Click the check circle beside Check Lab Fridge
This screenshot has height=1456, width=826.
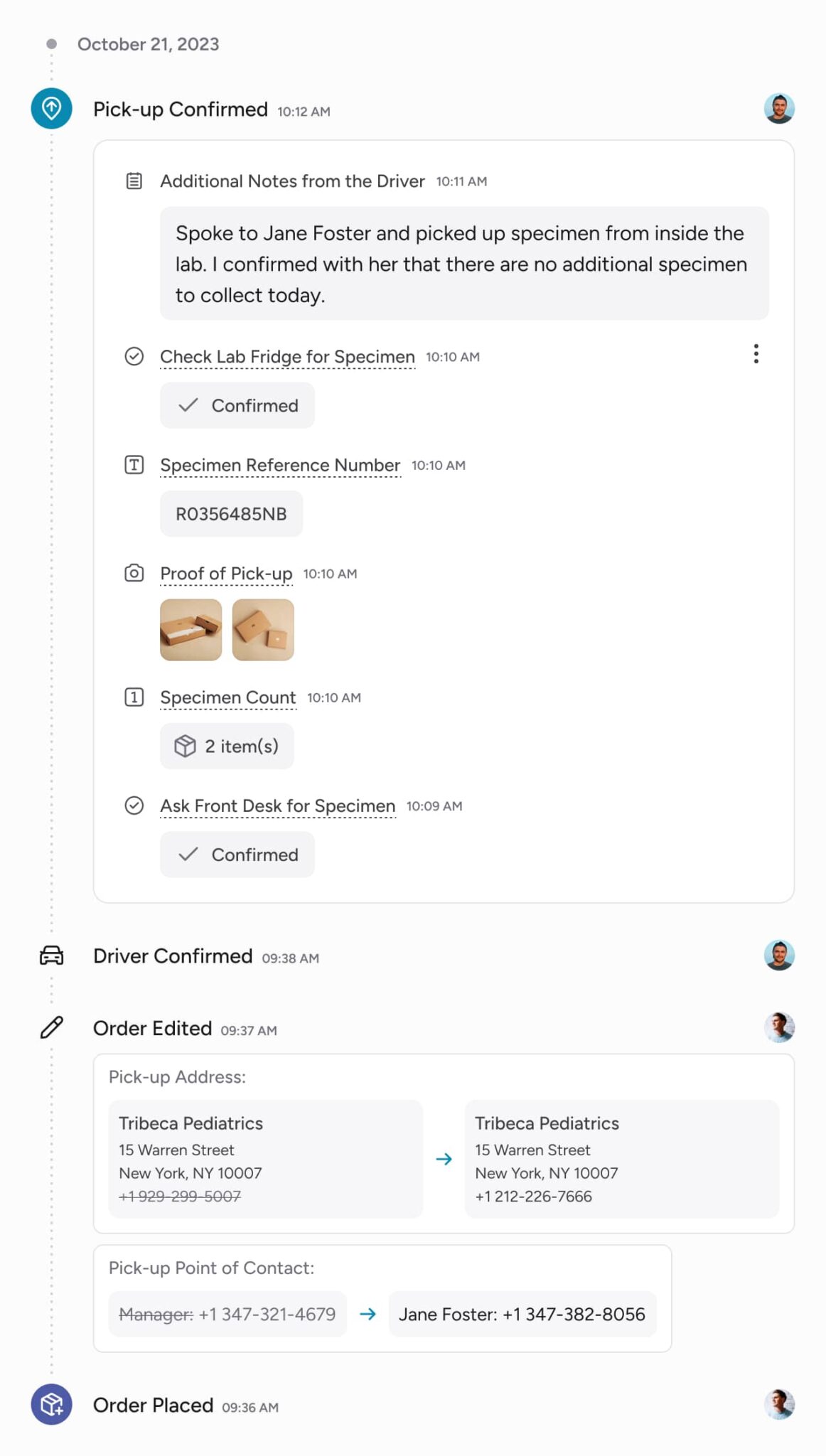(x=134, y=356)
